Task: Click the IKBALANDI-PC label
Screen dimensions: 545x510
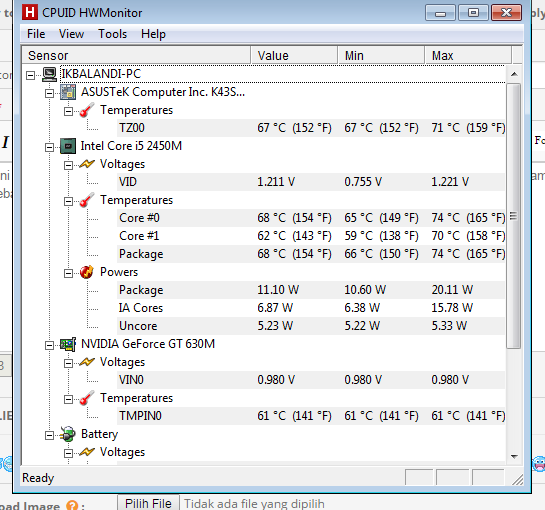Action: pyautogui.click(x=101, y=74)
